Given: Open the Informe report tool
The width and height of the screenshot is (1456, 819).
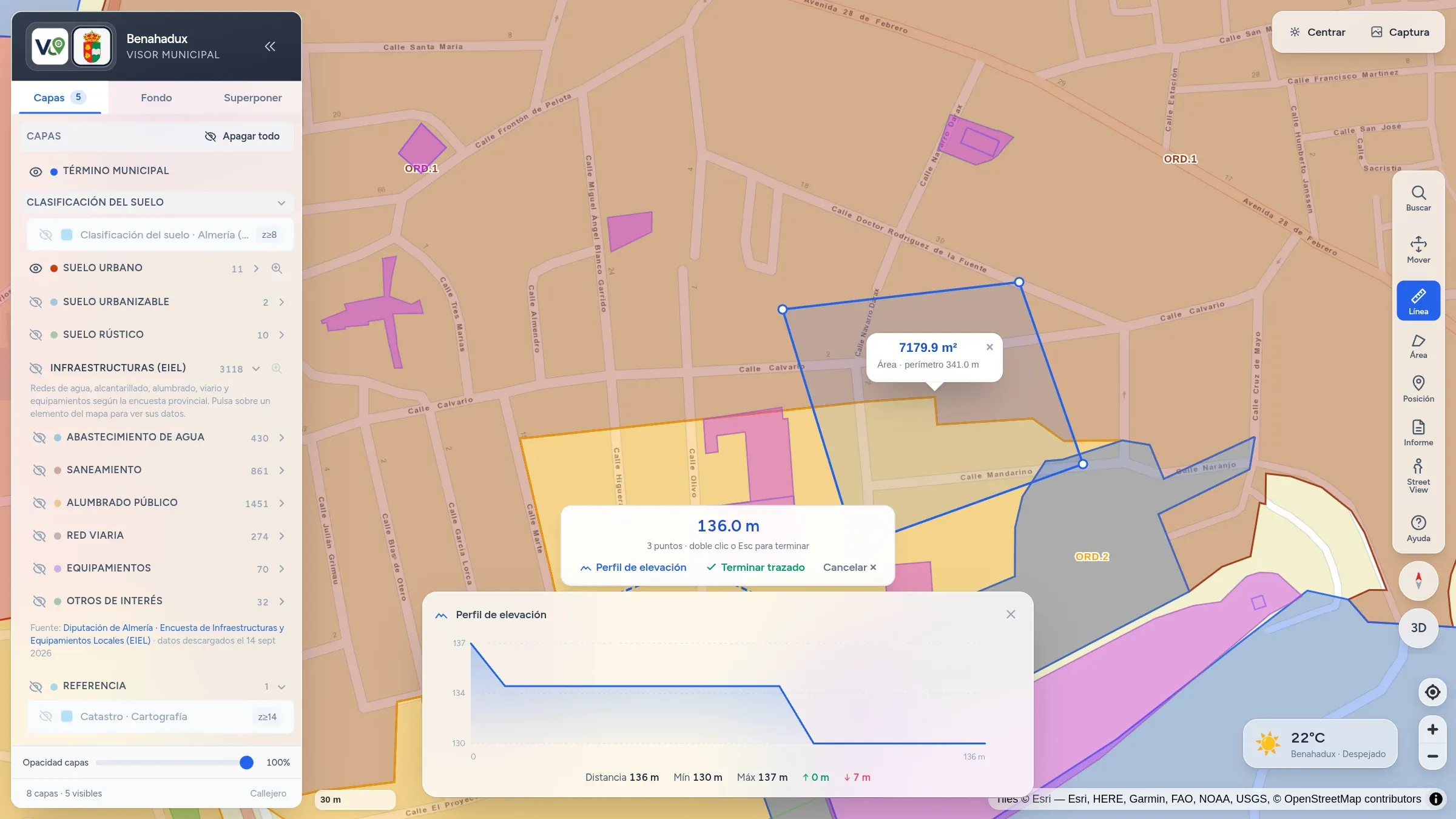Looking at the screenshot, I should pos(1418,433).
